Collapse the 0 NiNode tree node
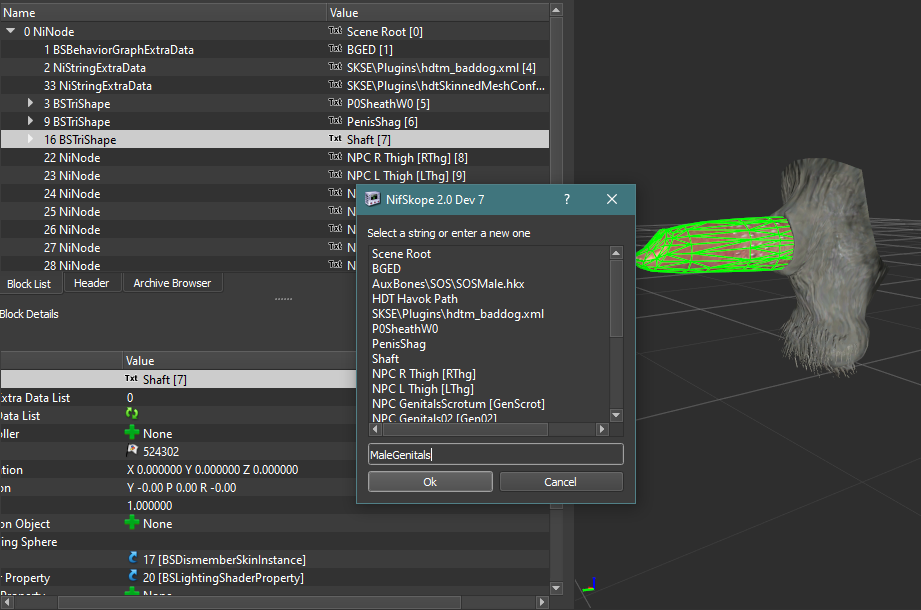The image size is (921, 610). click(11, 31)
